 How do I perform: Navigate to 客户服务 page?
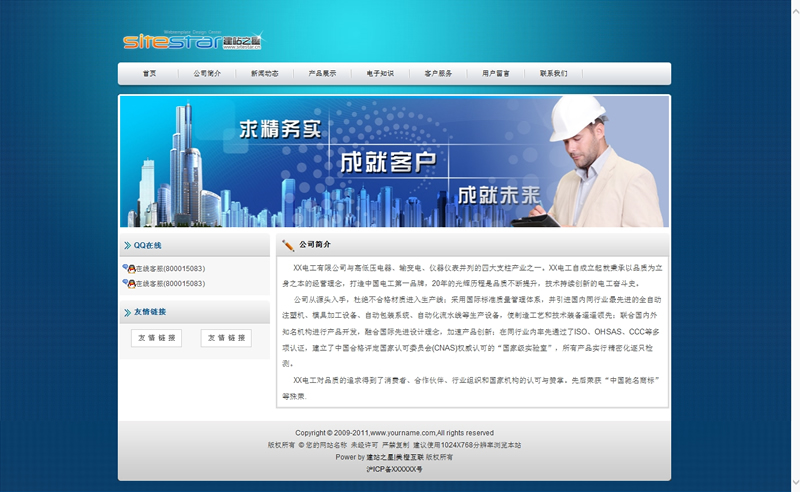438,74
